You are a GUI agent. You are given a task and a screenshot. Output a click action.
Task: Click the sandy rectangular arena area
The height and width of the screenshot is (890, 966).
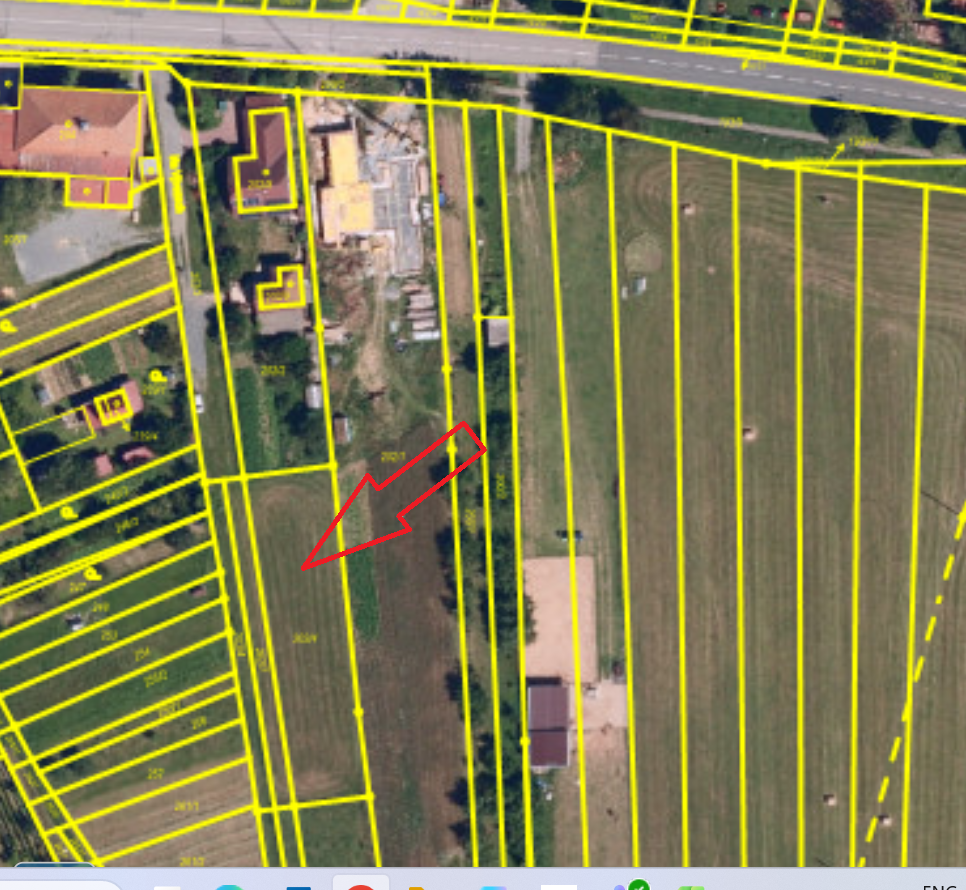[559, 617]
